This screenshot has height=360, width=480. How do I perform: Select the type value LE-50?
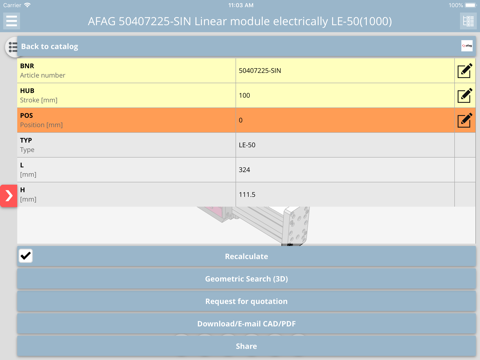coord(247,145)
